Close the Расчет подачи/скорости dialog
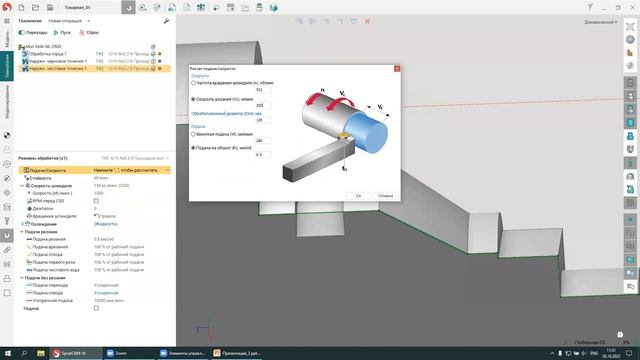The image size is (640, 360). click(397, 69)
